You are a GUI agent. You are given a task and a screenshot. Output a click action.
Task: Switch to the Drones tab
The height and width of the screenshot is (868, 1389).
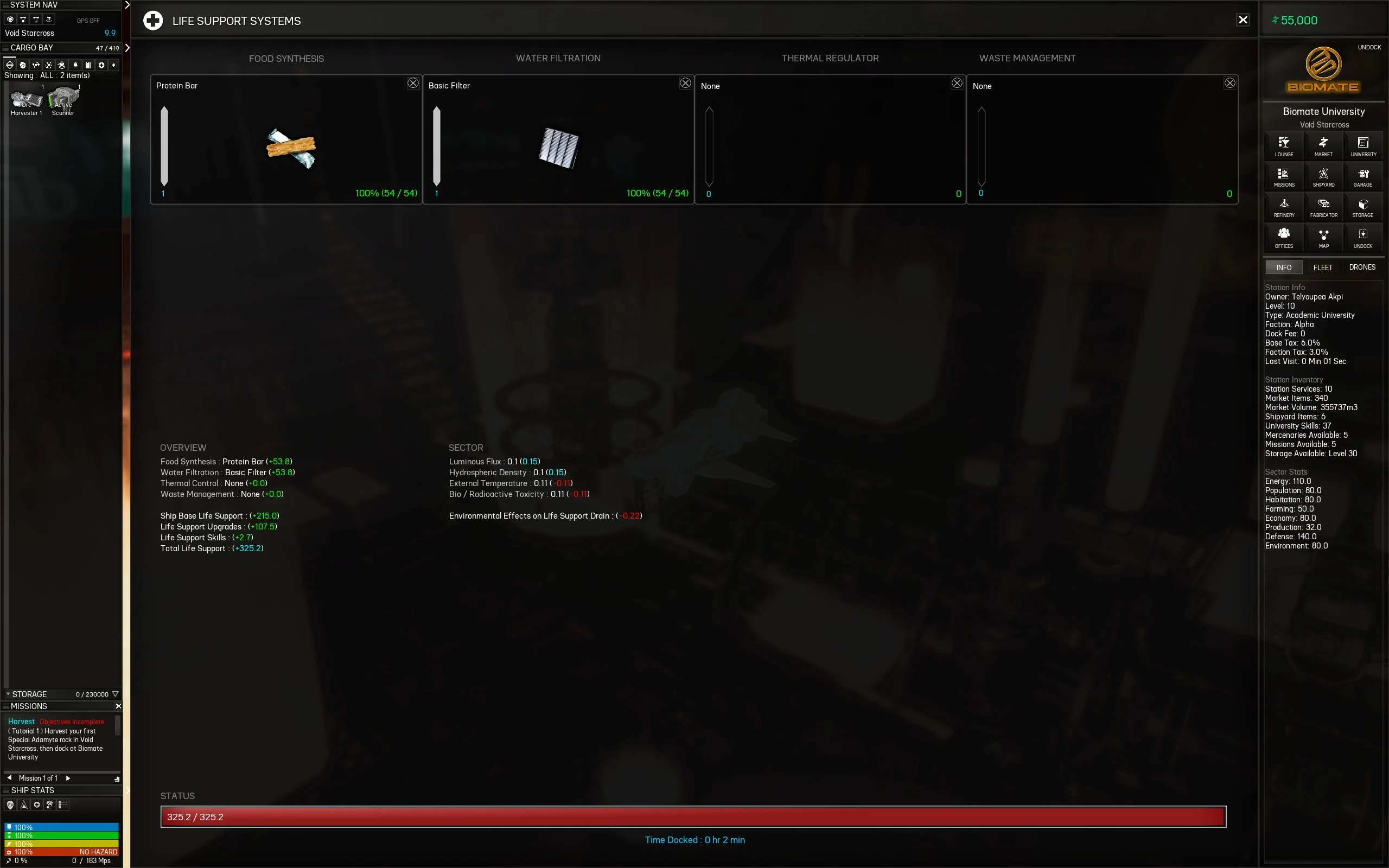click(1361, 267)
